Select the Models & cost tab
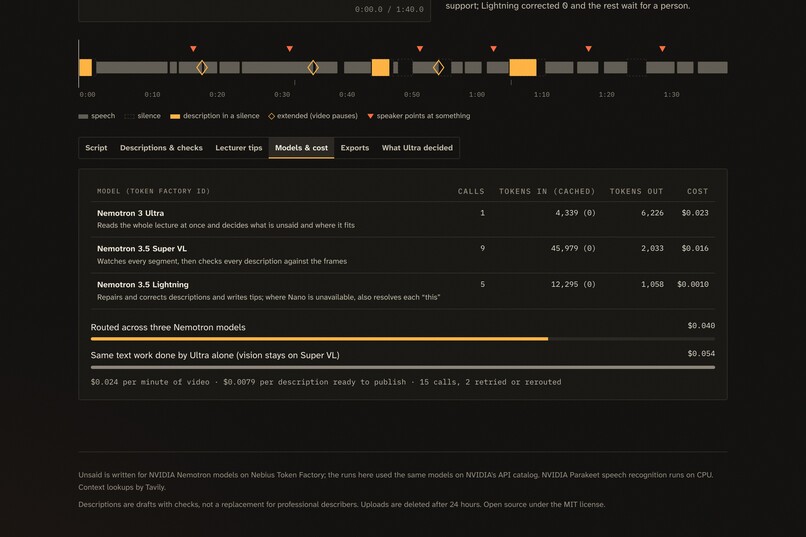Screen dimensions: 806x537 tap(301, 148)
